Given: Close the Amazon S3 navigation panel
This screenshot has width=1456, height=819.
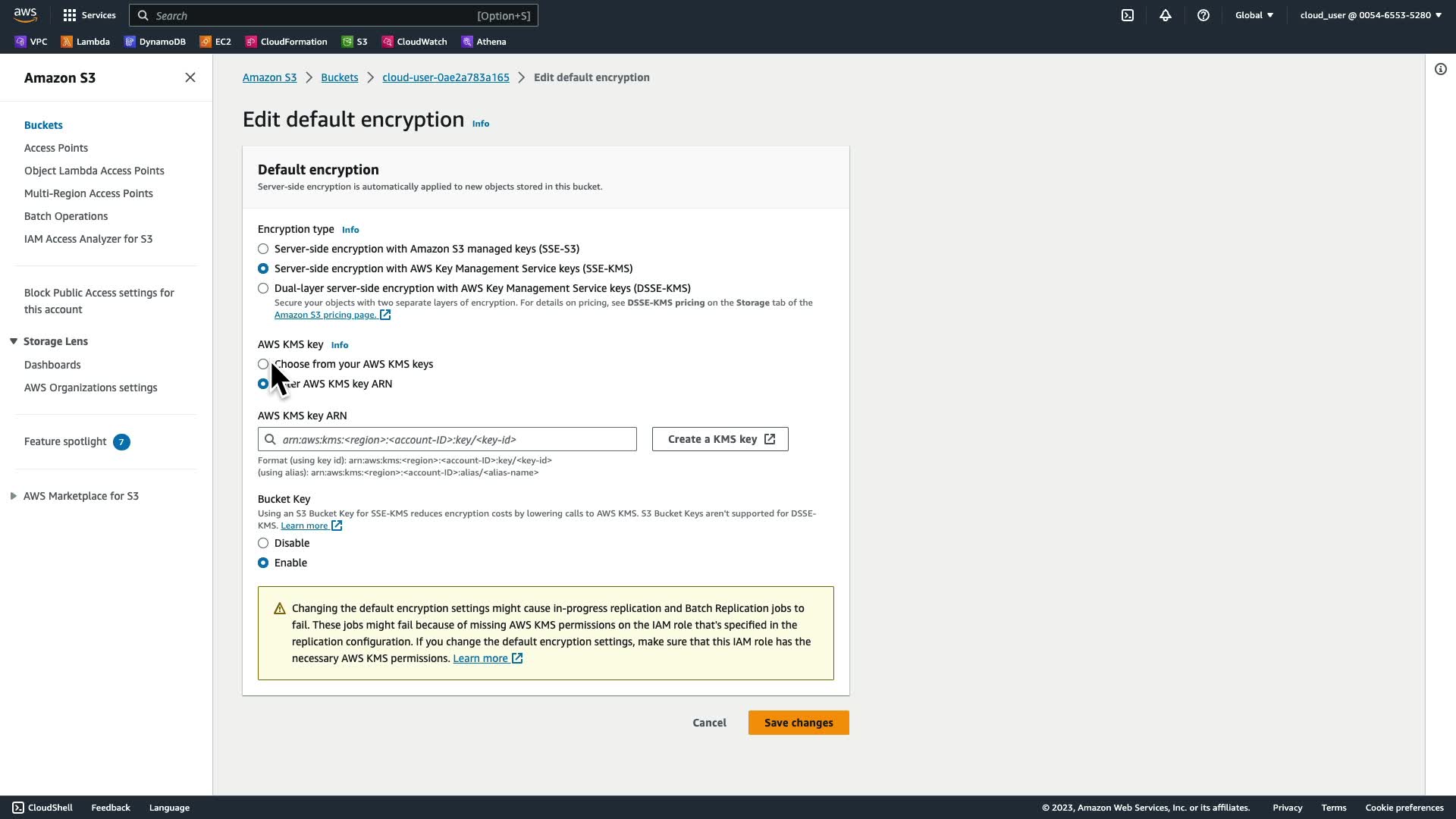Looking at the screenshot, I should click(x=190, y=77).
